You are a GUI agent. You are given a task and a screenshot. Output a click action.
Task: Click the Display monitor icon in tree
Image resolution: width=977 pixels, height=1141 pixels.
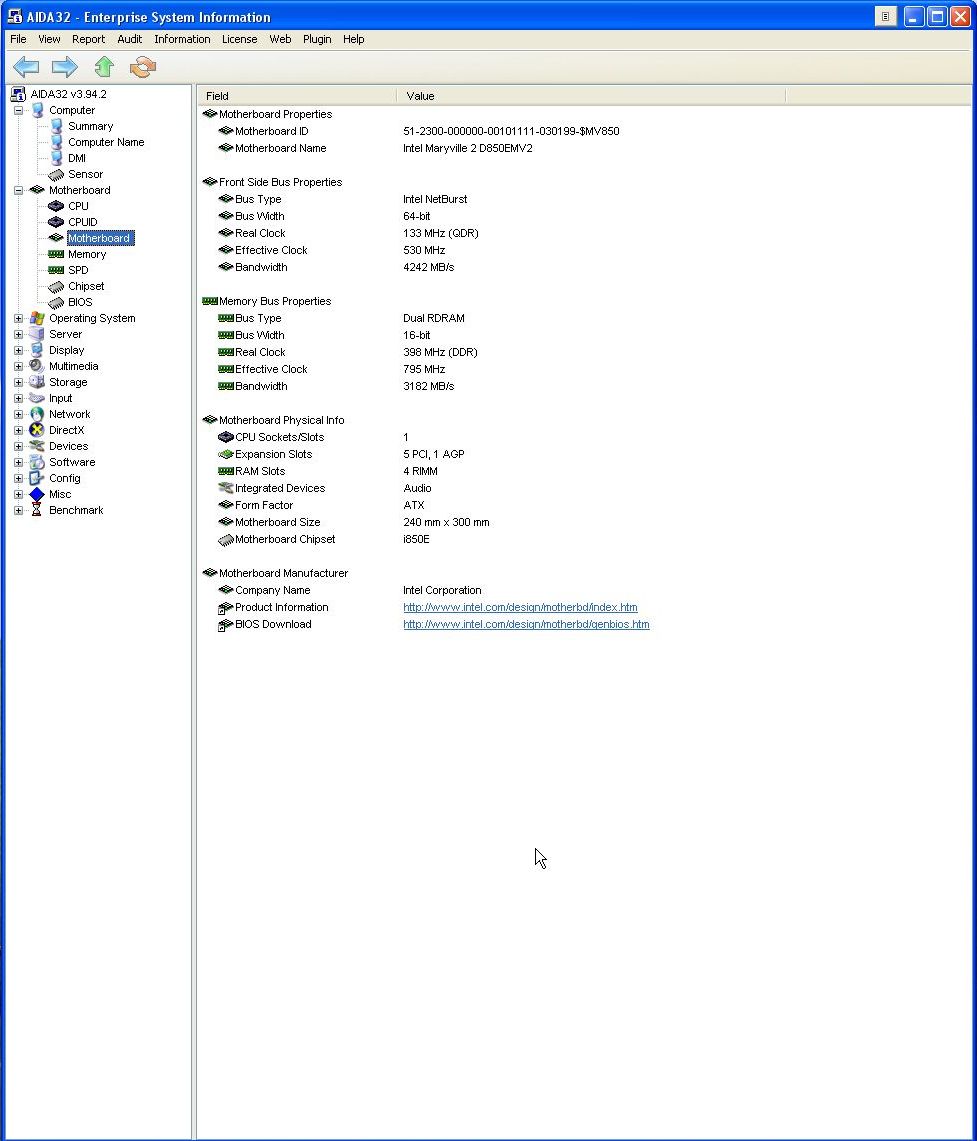click(37, 350)
